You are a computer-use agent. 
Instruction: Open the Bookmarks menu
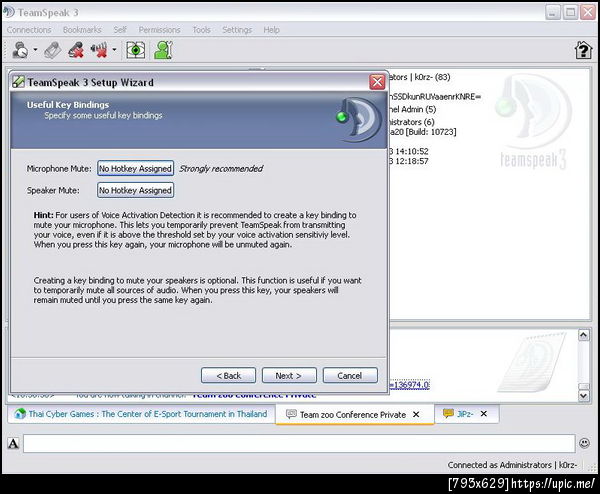click(x=82, y=30)
